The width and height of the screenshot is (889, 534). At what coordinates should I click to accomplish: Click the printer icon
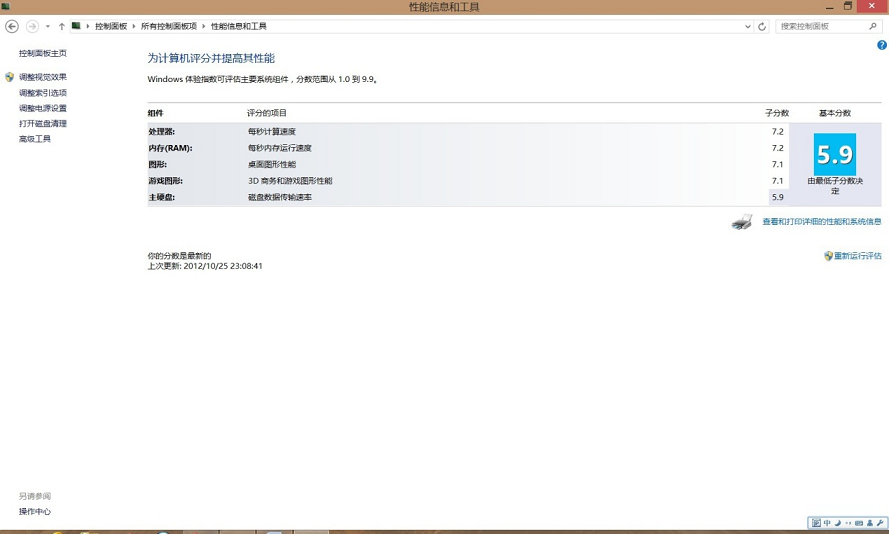pos(742,222)
